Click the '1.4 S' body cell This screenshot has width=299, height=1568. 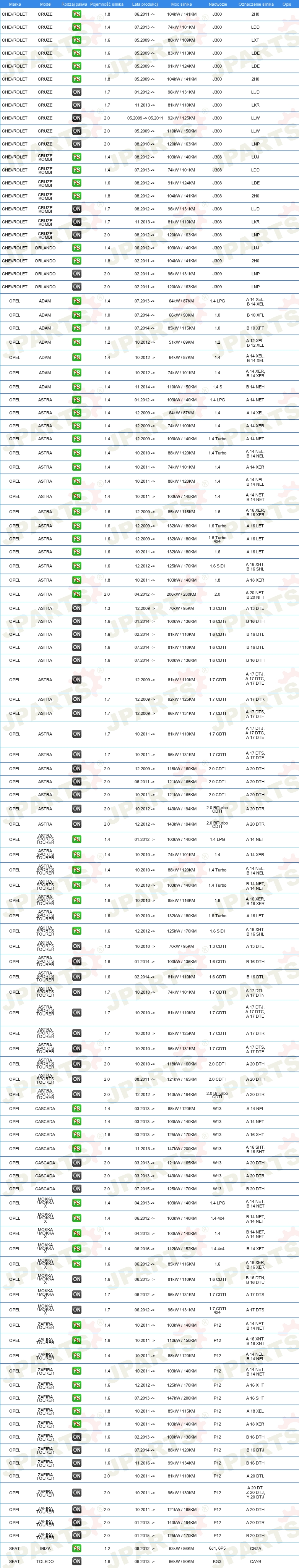coord(218,387)
